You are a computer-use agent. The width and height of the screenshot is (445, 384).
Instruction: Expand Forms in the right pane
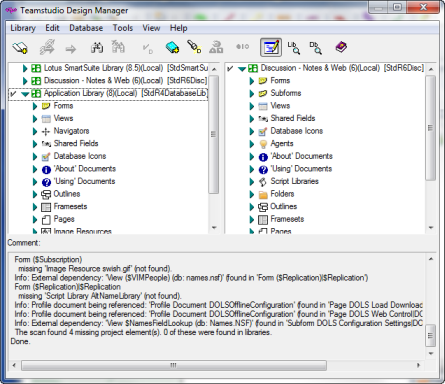[252, 81]
